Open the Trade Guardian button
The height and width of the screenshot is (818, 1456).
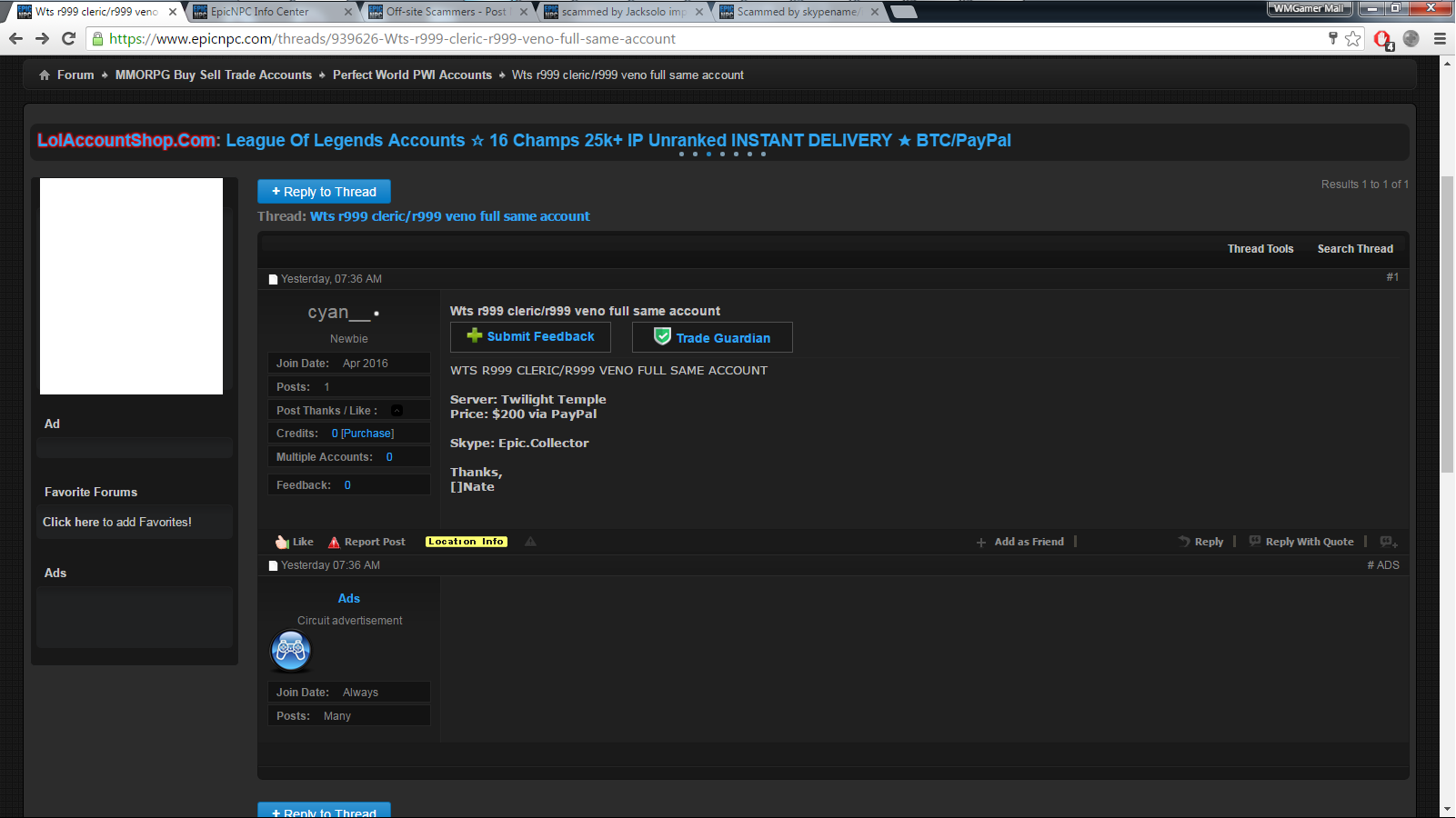(712, 337)
